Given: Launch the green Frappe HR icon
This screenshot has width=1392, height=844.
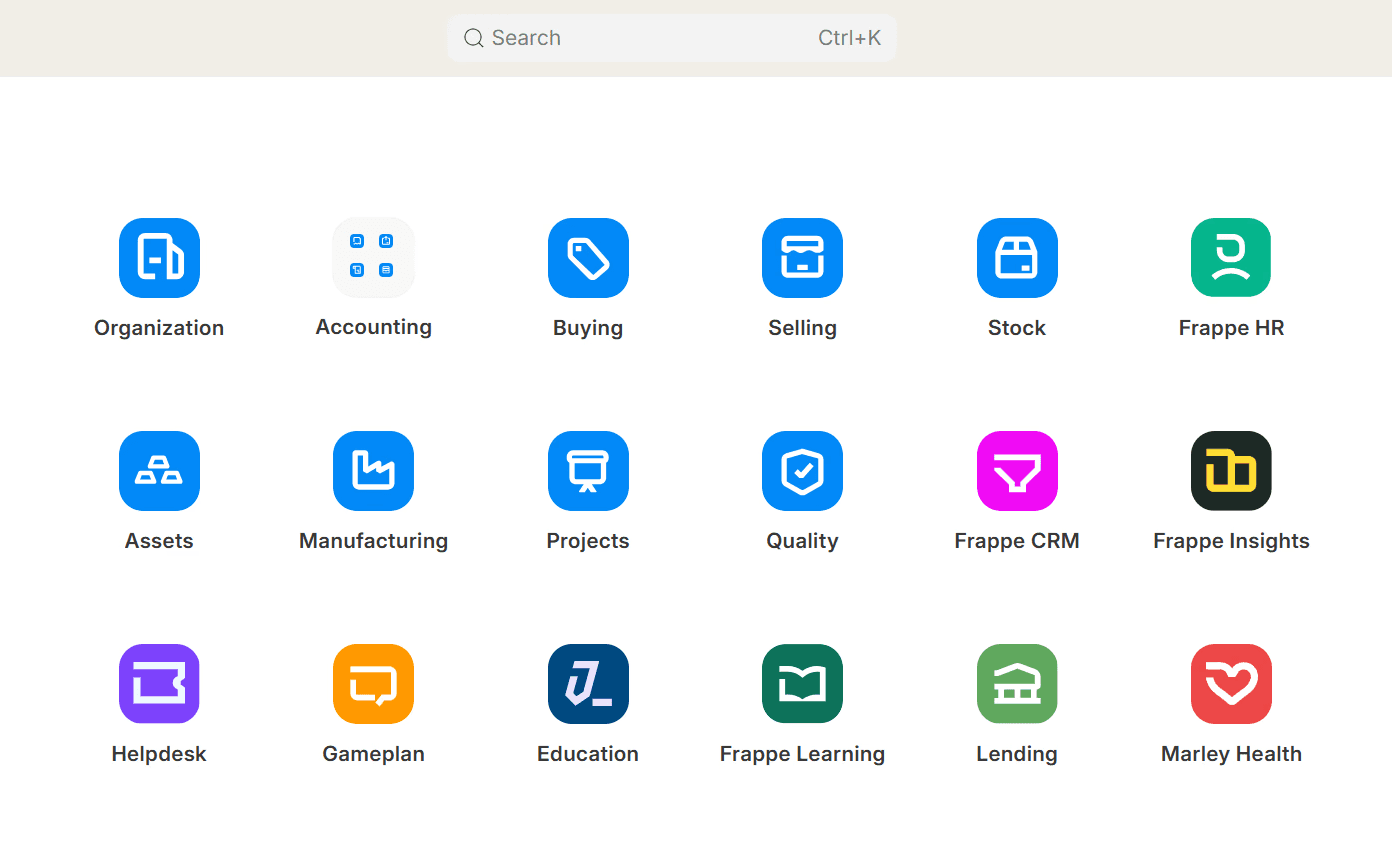Looking at the screenshot, I should point(1231,258).
